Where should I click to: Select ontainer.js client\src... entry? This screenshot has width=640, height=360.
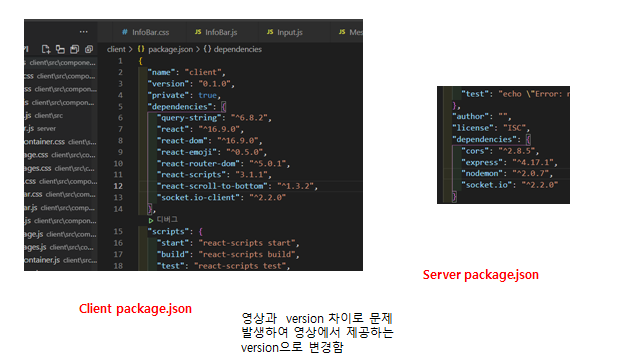click(61, 260)
